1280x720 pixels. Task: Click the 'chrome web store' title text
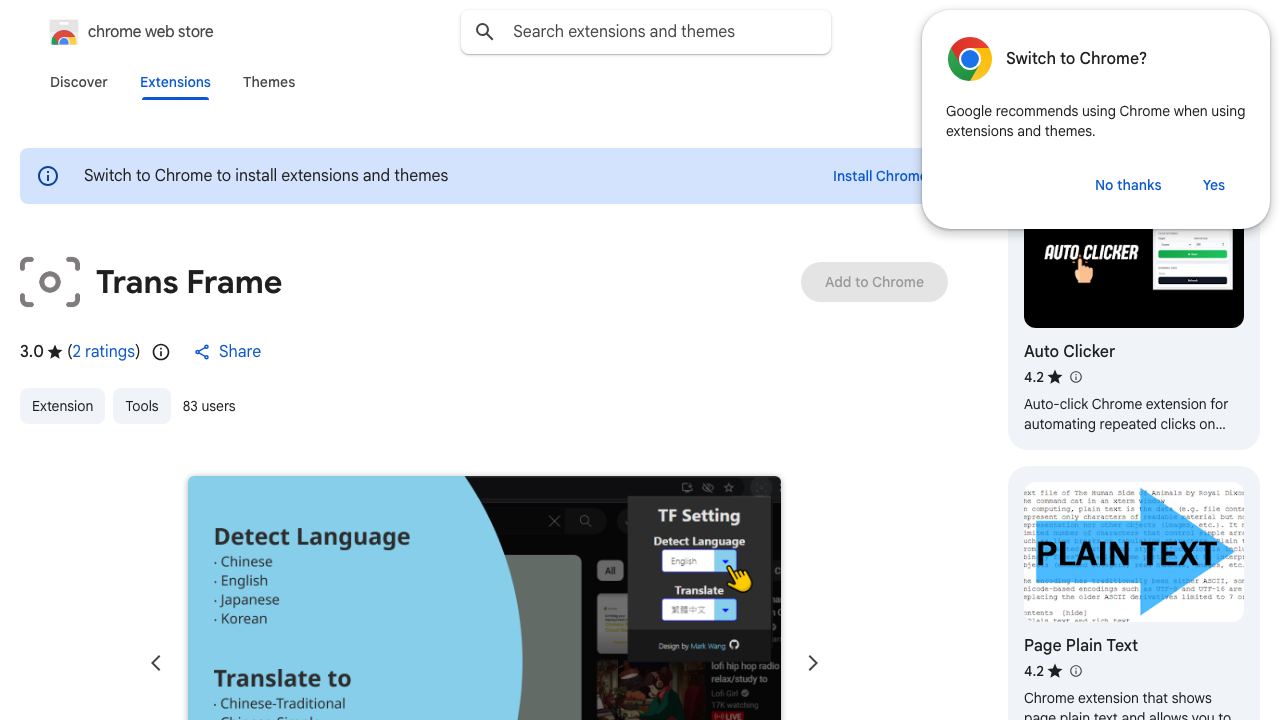(x=151, y=32)
